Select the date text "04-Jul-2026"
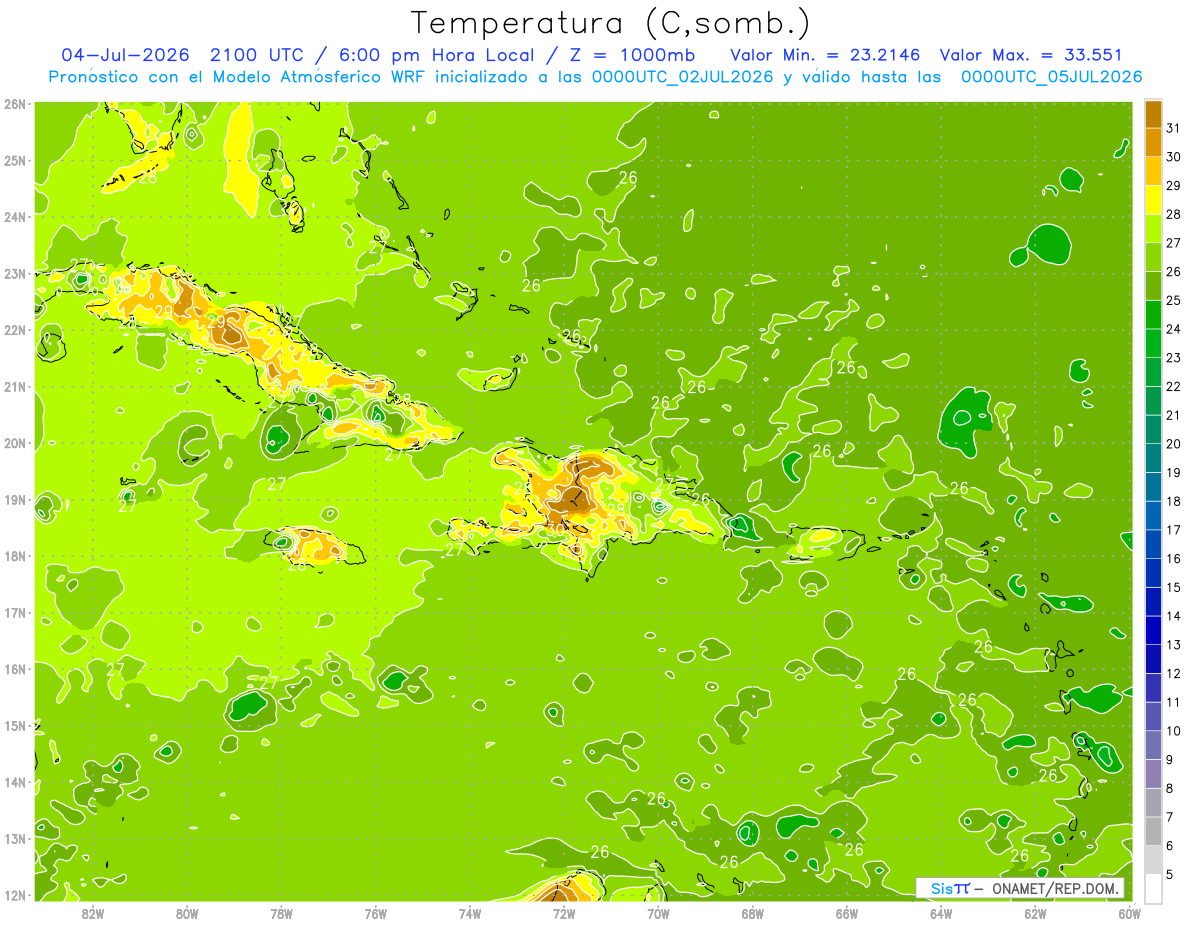This screenshot has width=1200, height=927. (127, 55)
